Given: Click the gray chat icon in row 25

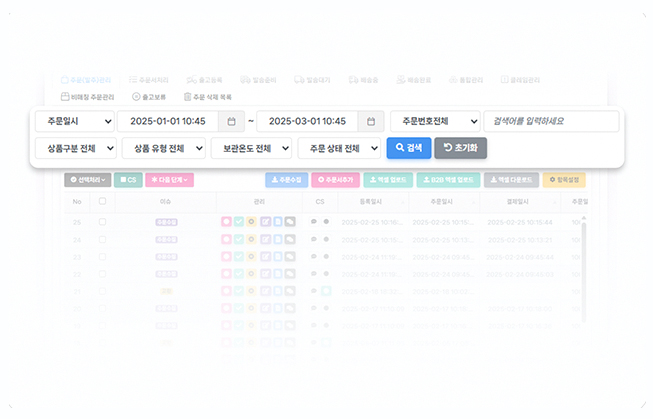Looking at the screenshot, I should click(x=290, y=222).
